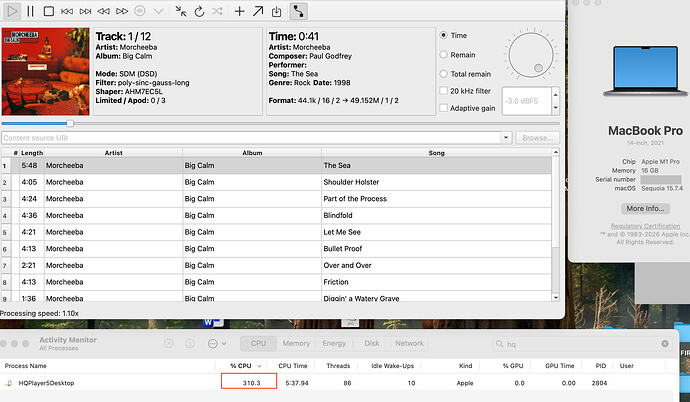Click the -3.0 dBFS volume field
Screen dimensions: 690x402
527,101
